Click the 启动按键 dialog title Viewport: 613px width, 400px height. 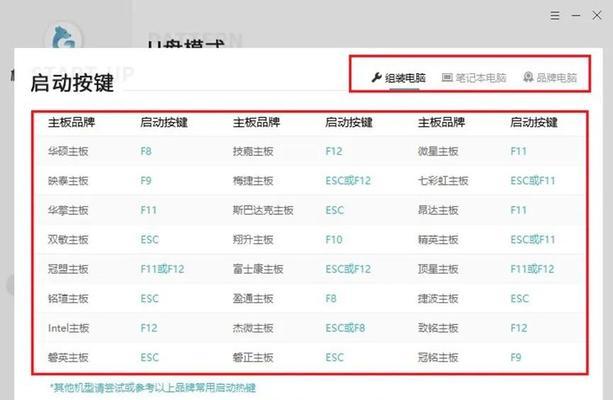click(72, 83)
